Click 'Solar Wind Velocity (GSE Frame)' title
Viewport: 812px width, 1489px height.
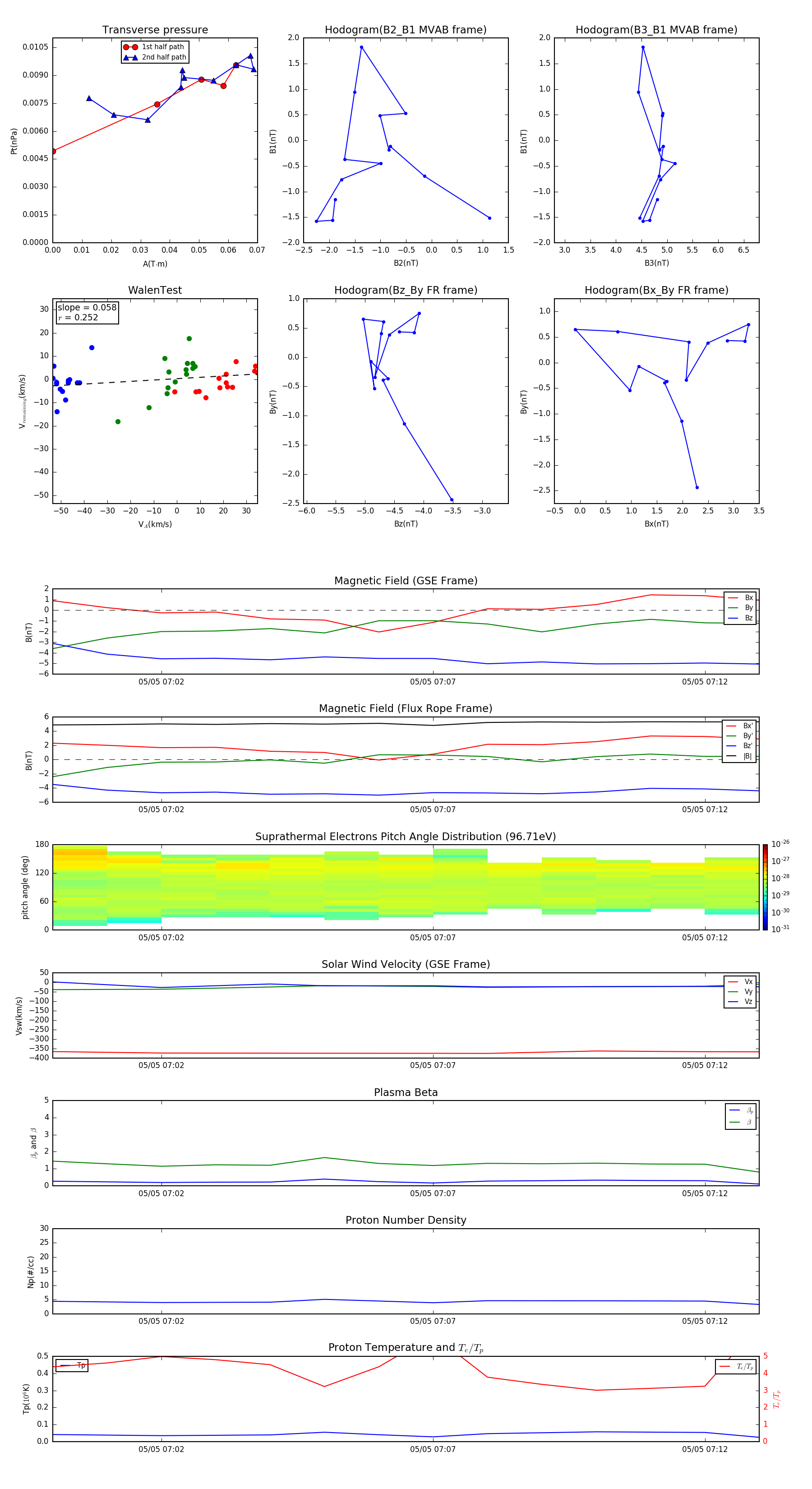point(406,964)
